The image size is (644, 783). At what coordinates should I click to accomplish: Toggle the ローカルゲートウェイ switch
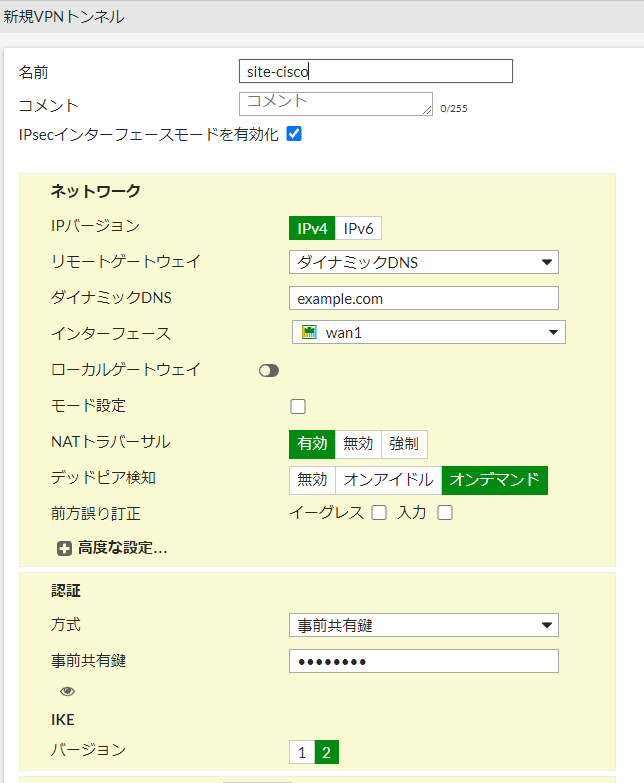tap(269, 371)
